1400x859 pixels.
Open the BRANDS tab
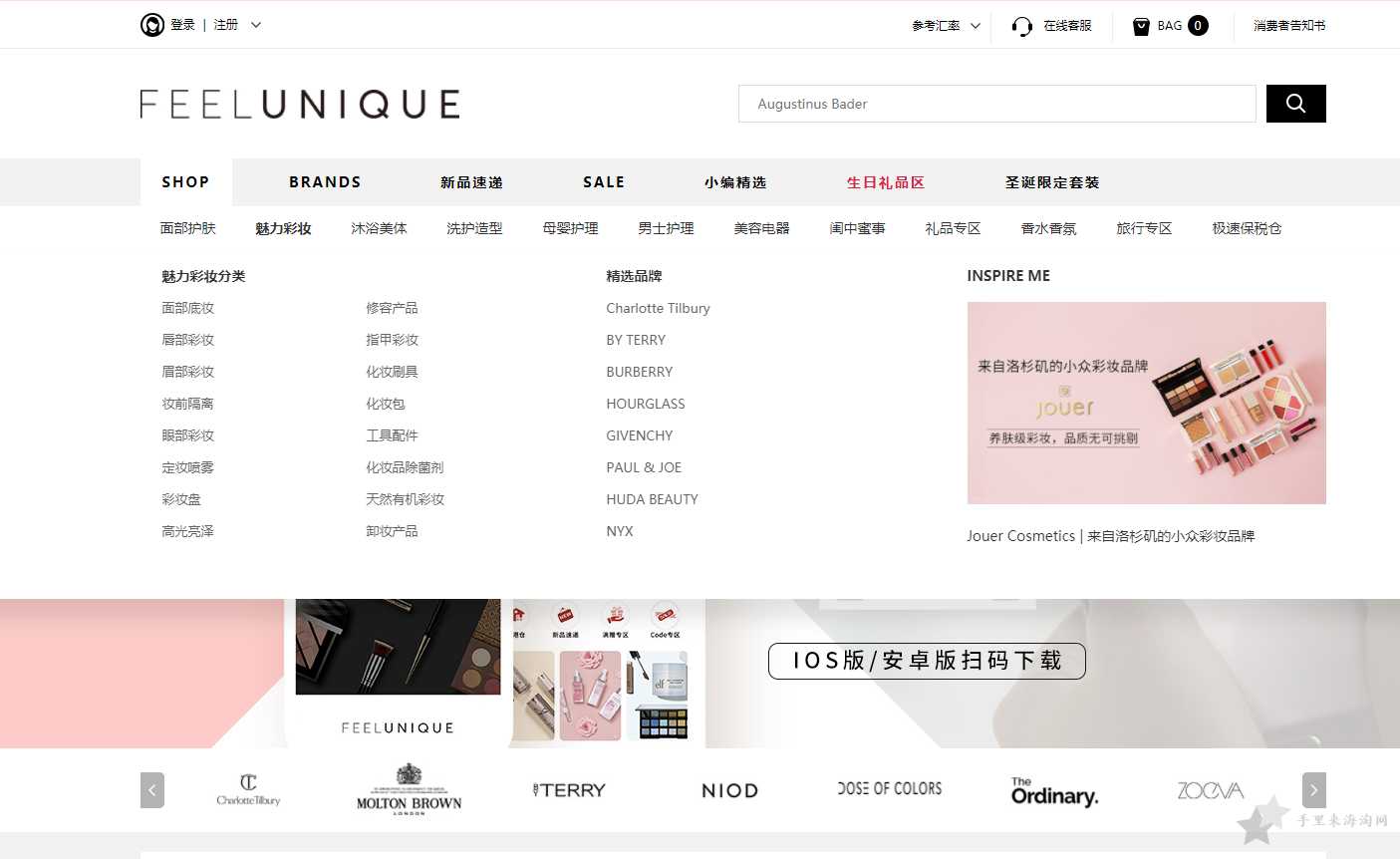click(x=325, y=182)
